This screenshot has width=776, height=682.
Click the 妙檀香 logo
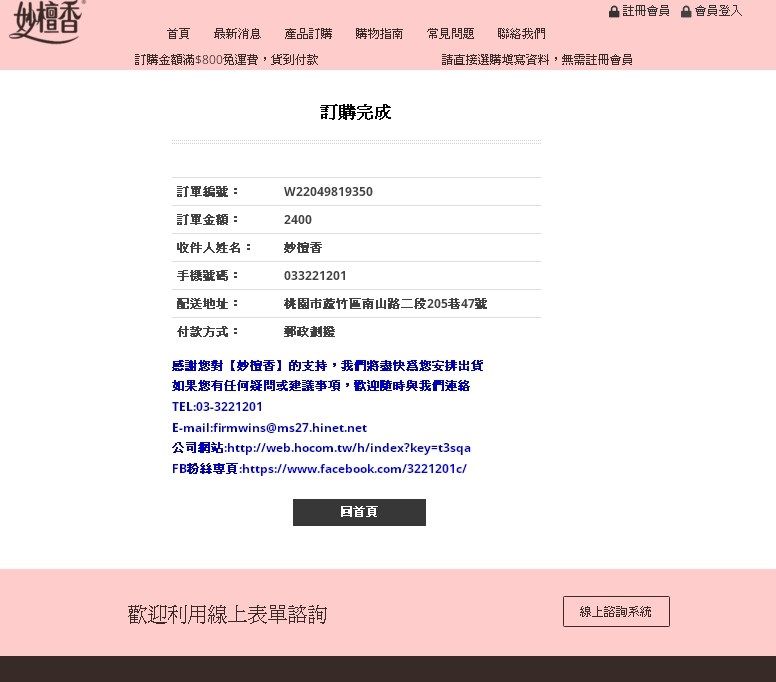45,20
